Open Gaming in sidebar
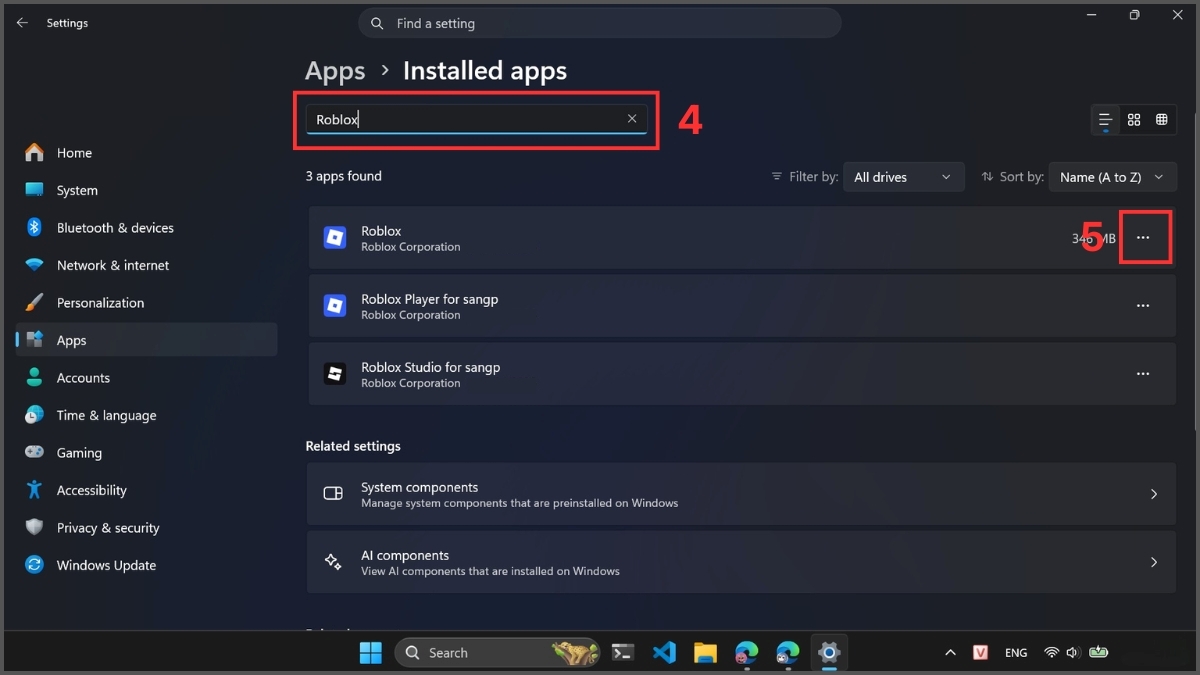This screenshot has width=1200, height=675. pos(146,453)
